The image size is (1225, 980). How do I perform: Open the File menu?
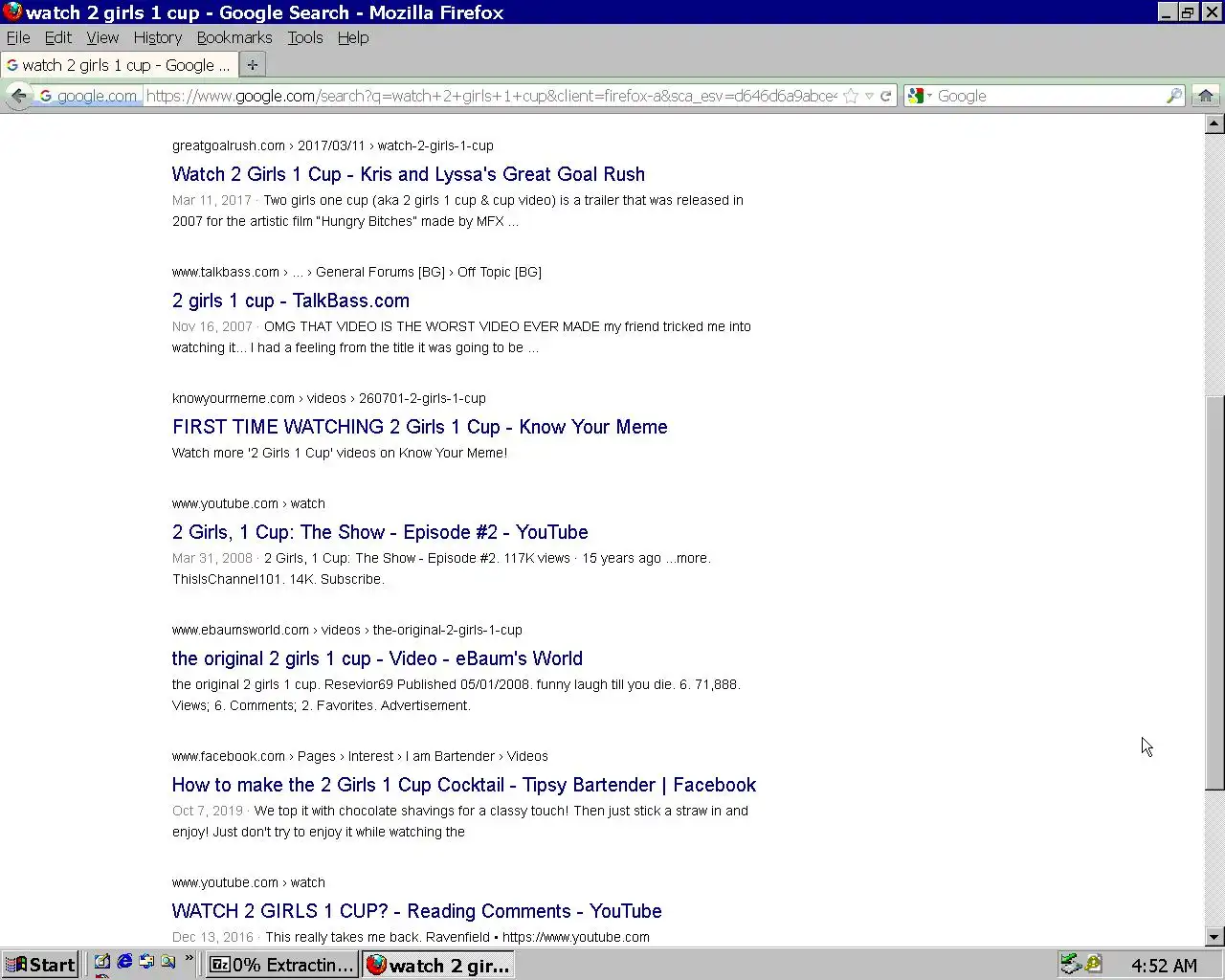tap(18, 37)
